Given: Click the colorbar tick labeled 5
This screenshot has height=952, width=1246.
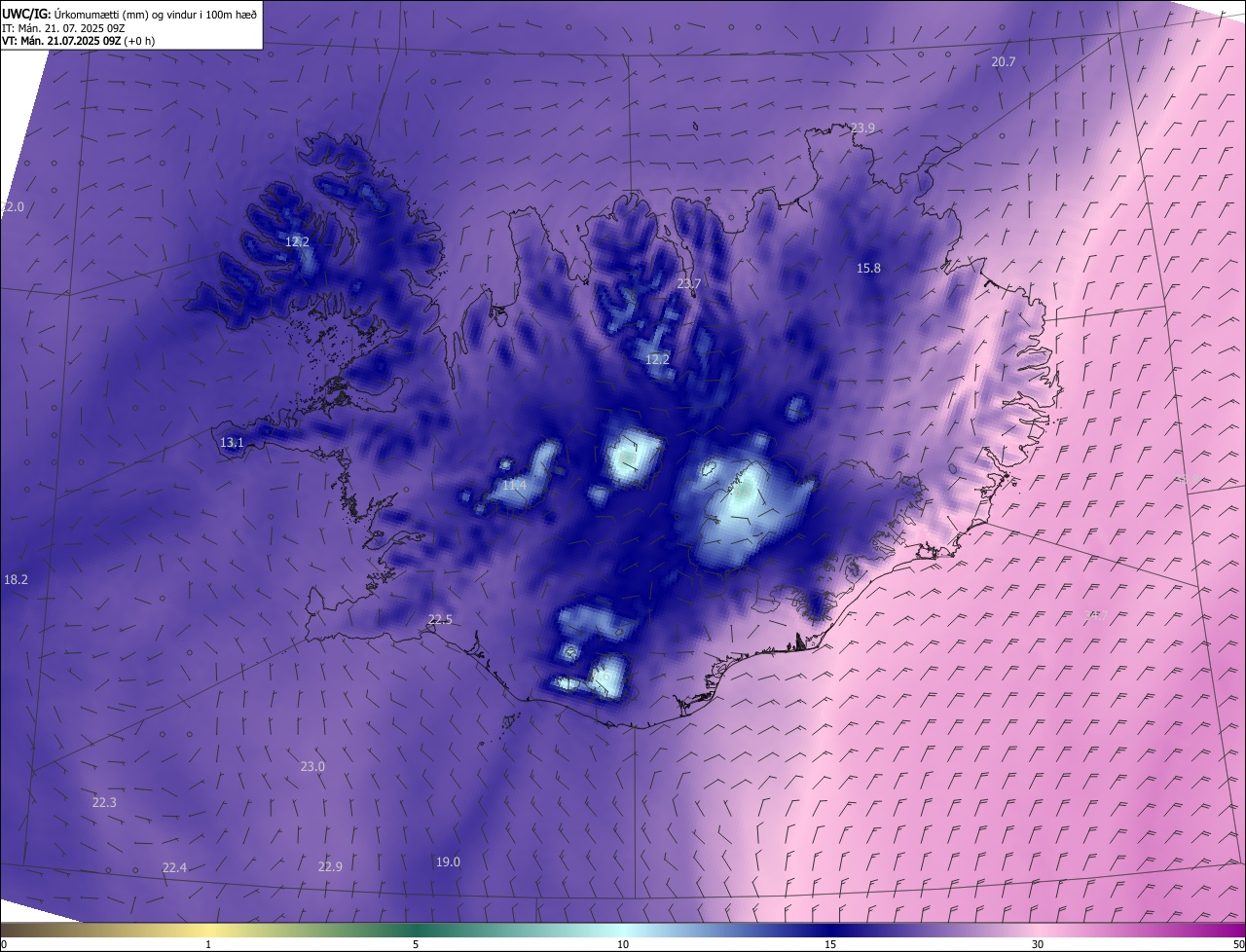Looking at the screenshot, I should [x=416, y=944].
